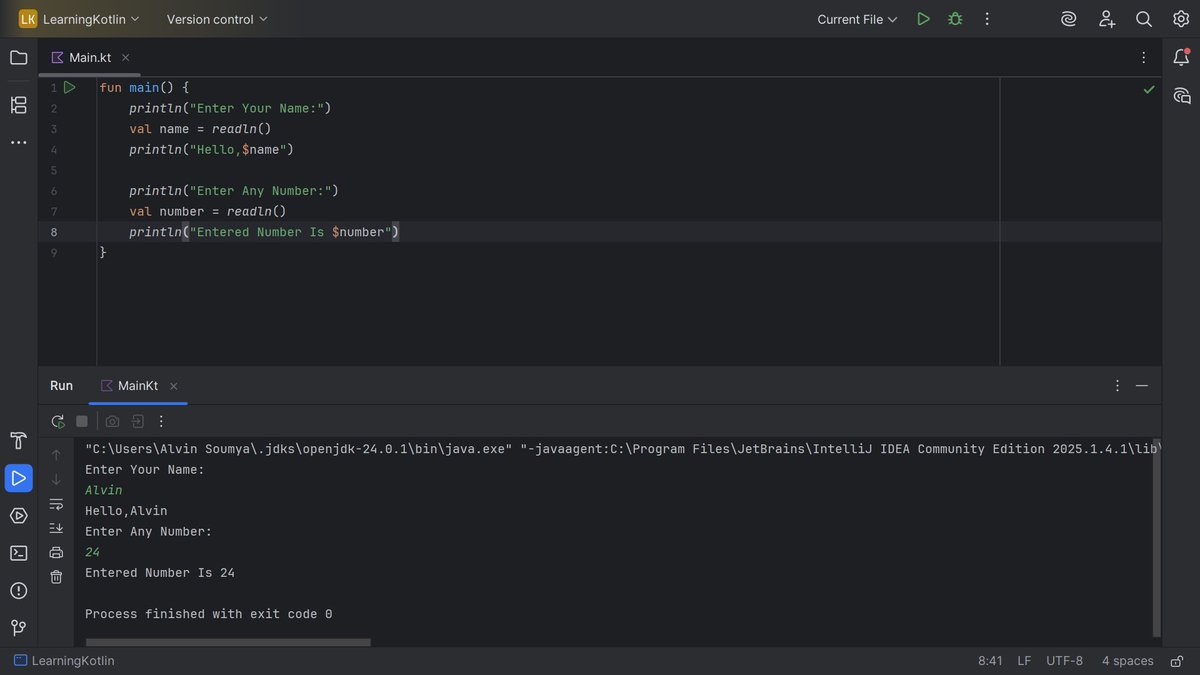Image resolution: width=1200 pixels, height=675 pixels.
Task: Navigate up the stack trace arrow
Action: pyautogui.click(x=56, y=455)
